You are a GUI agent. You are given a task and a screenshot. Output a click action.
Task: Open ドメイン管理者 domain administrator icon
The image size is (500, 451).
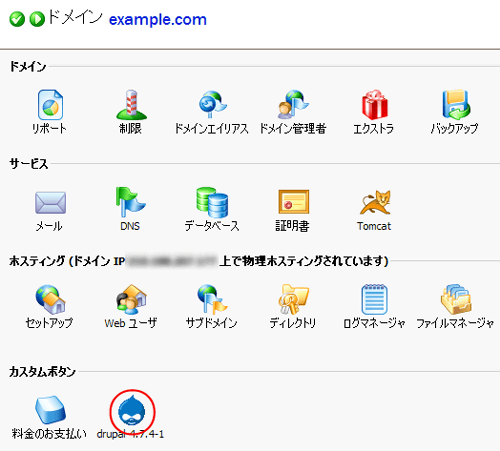point(293,105)
